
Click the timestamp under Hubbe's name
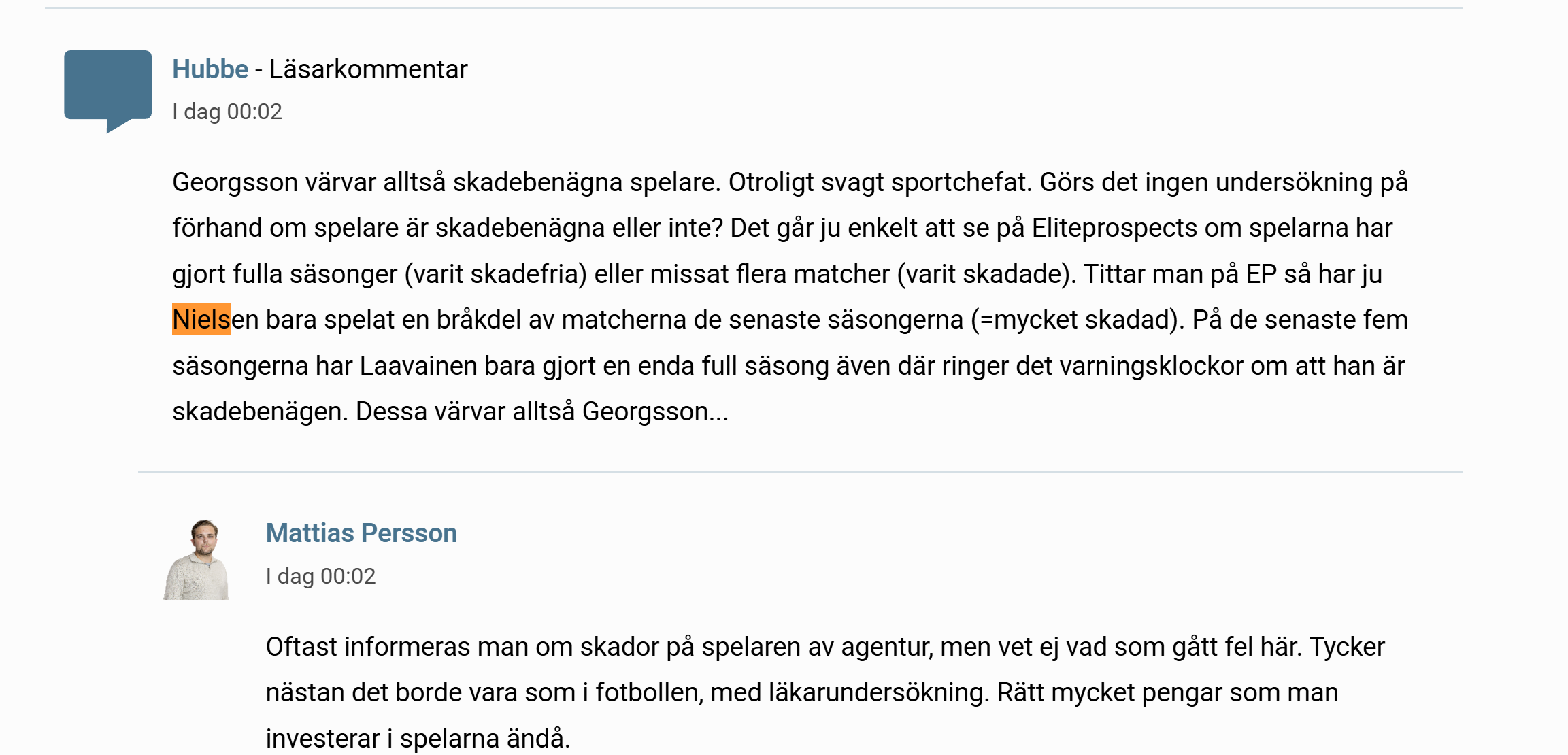(227, 112)
